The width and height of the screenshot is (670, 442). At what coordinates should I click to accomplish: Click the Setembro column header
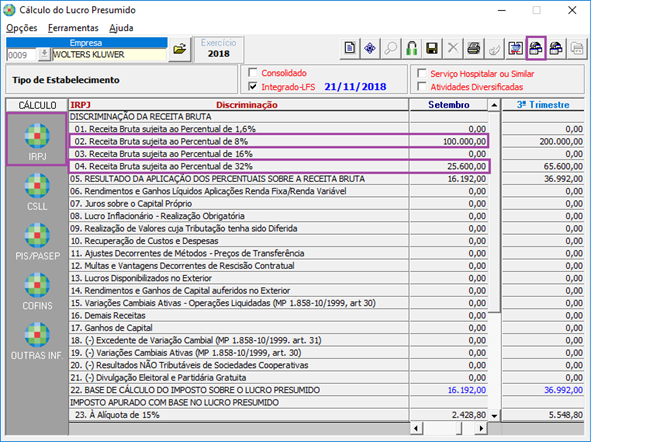click(448, 105)
